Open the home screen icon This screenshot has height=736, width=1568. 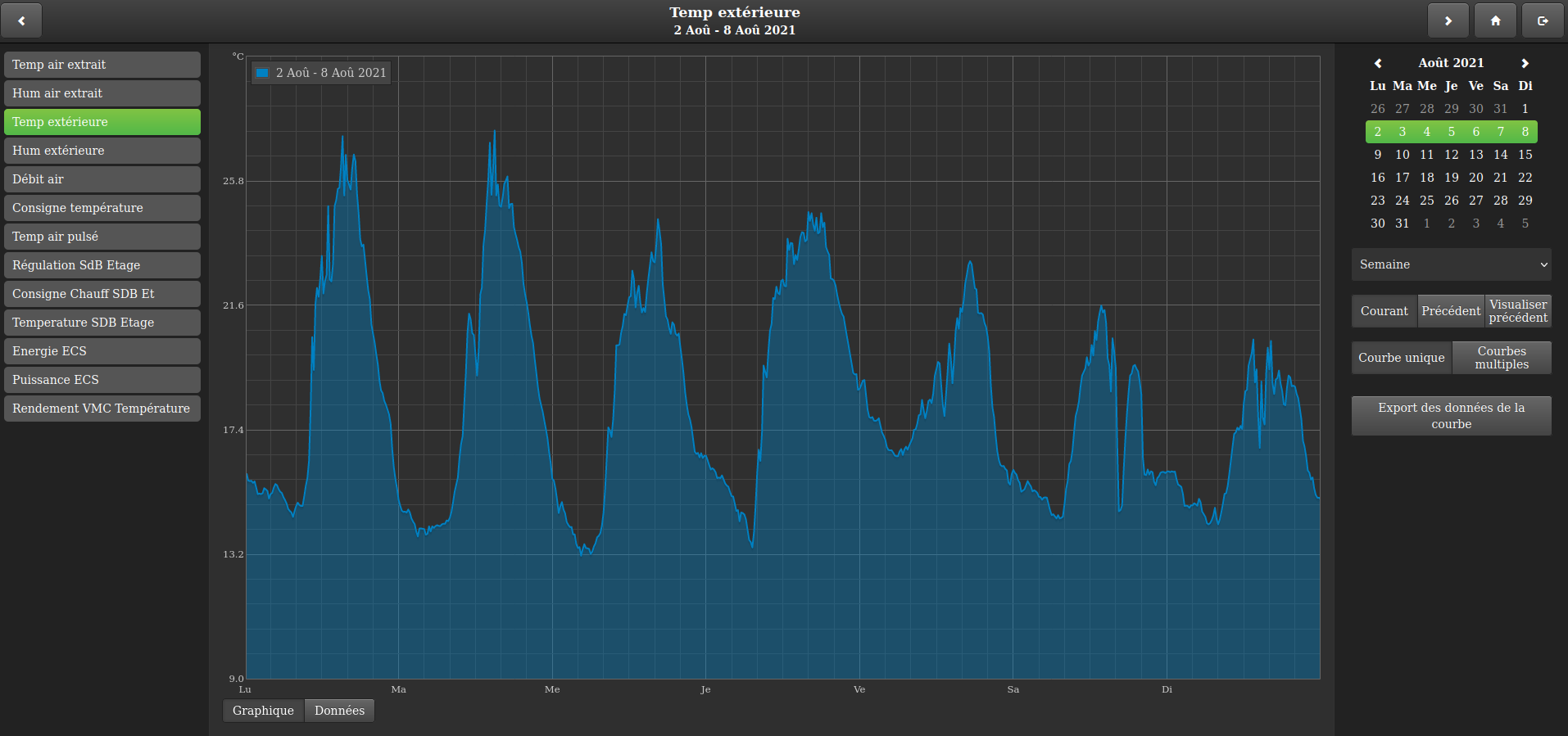pos(1495,21)
